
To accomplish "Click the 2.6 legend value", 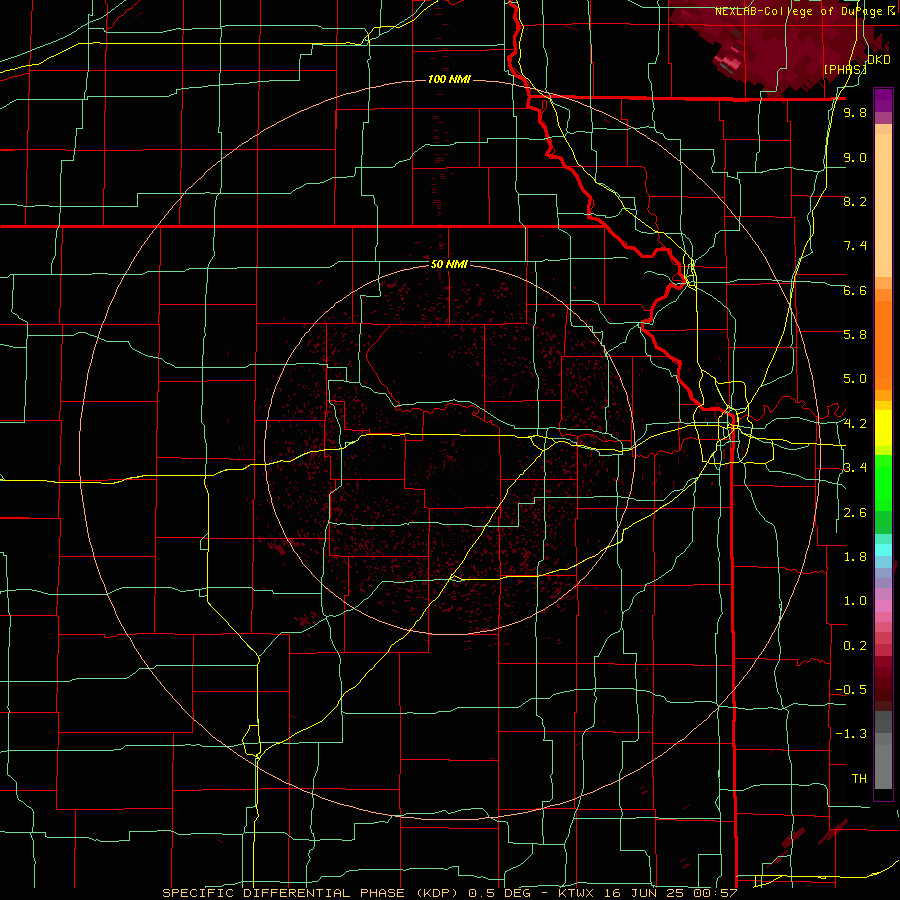I will point(855,513).
